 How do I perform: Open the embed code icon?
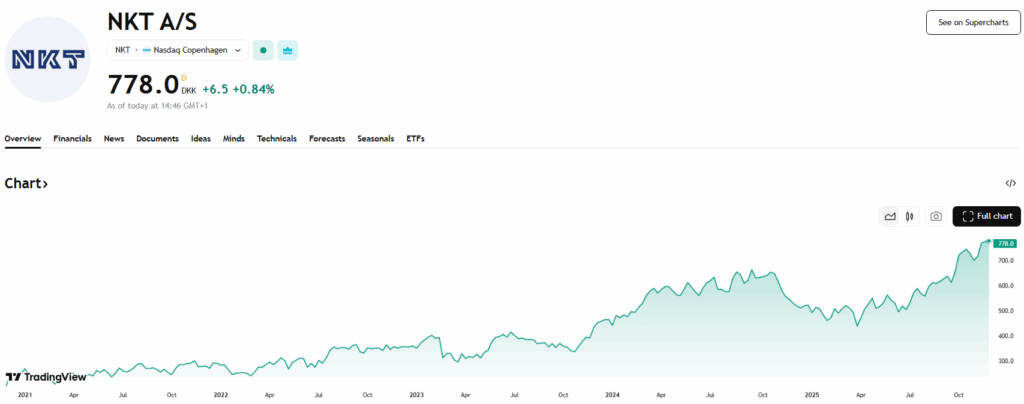click(x=1010, y=183)
